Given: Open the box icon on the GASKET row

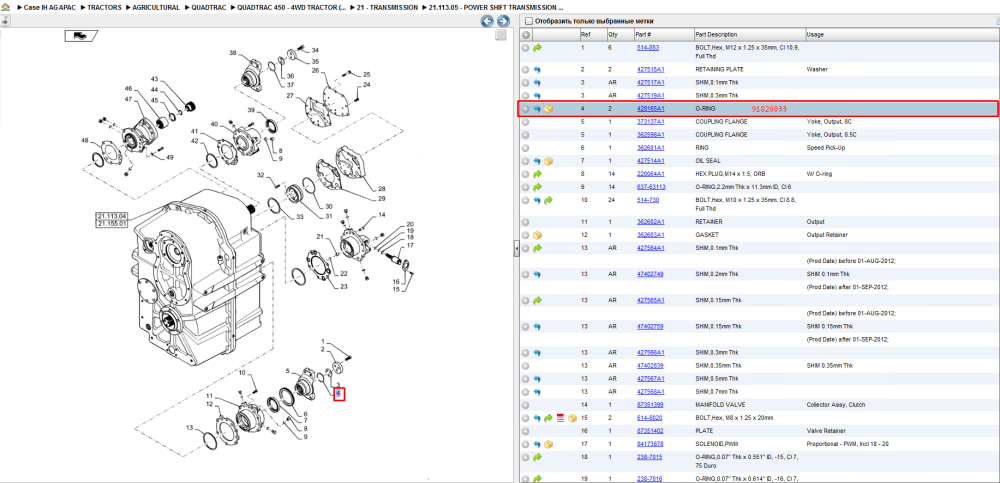Looking at the screenshot, I should tap(537, 235).
